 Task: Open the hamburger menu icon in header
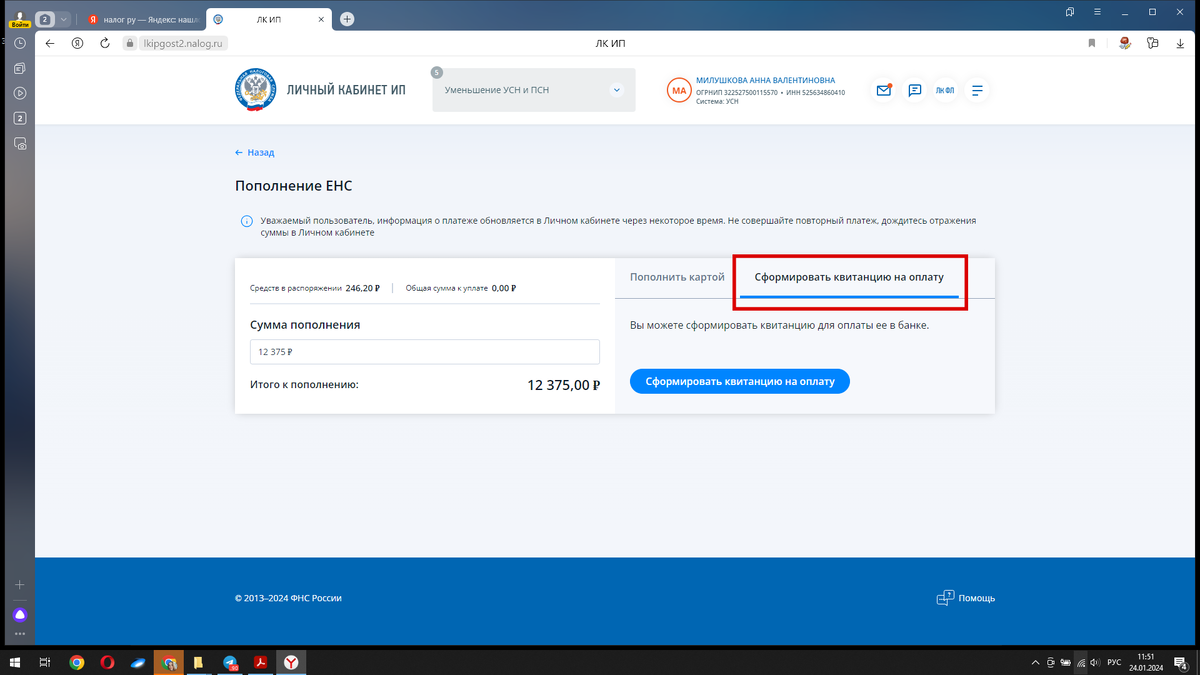pyautogui.click(x=976, y=90)
